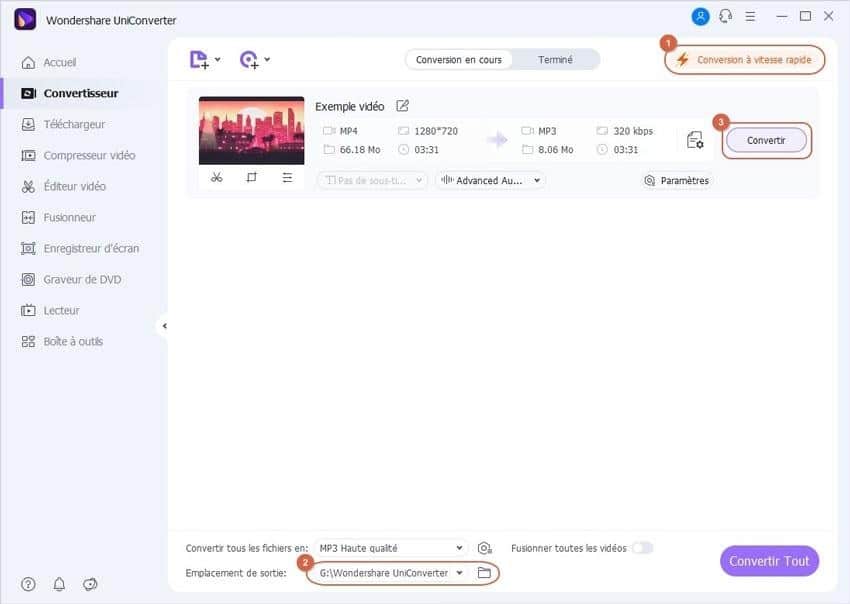This screenshot has width=850, height=604.
Task: Open the Lecteur player section
Action: click(50, 311)
